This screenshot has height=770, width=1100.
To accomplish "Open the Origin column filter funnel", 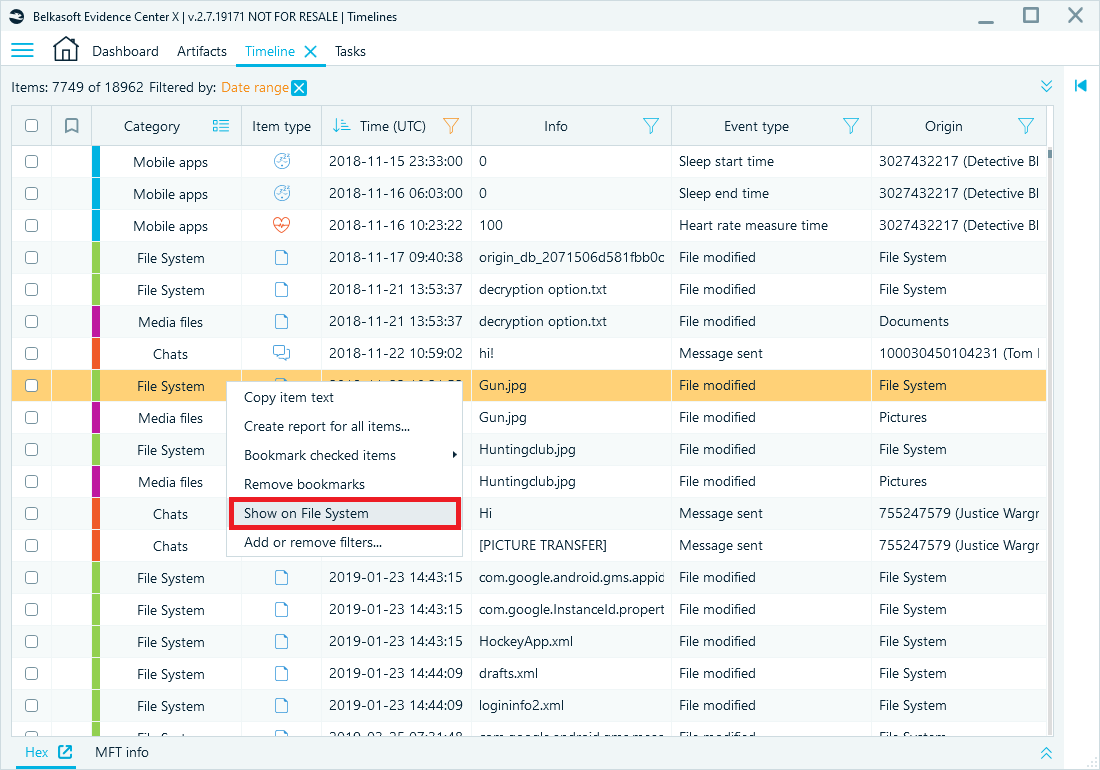I will point(1026,126).
